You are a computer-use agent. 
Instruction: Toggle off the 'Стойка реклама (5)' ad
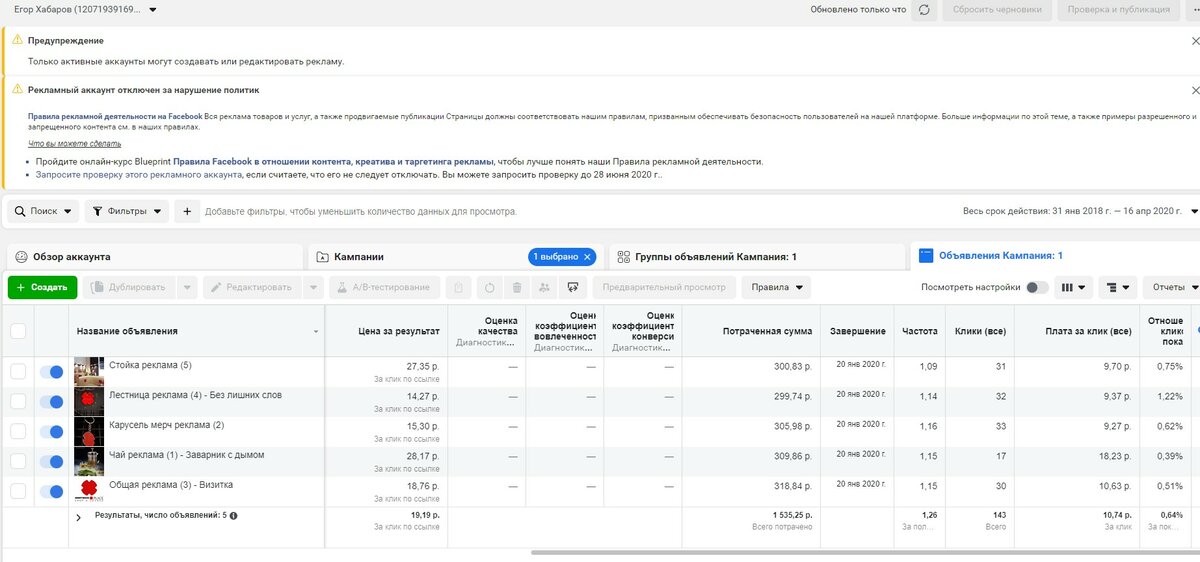point(50,372)
